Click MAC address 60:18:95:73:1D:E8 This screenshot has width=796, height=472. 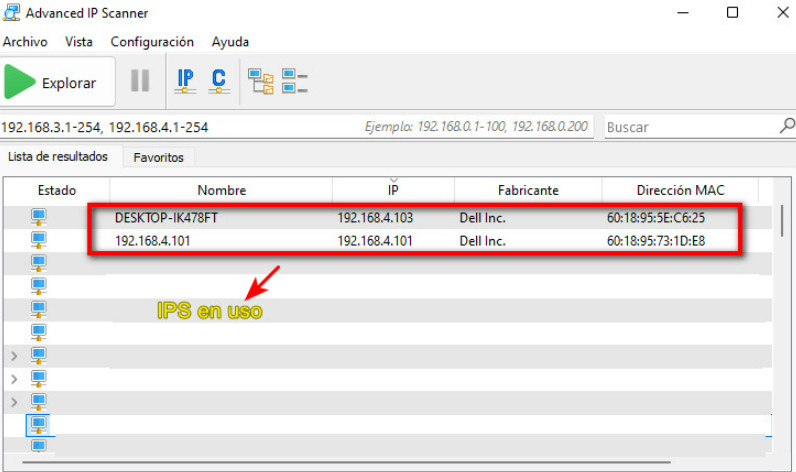tap(656, 241)
